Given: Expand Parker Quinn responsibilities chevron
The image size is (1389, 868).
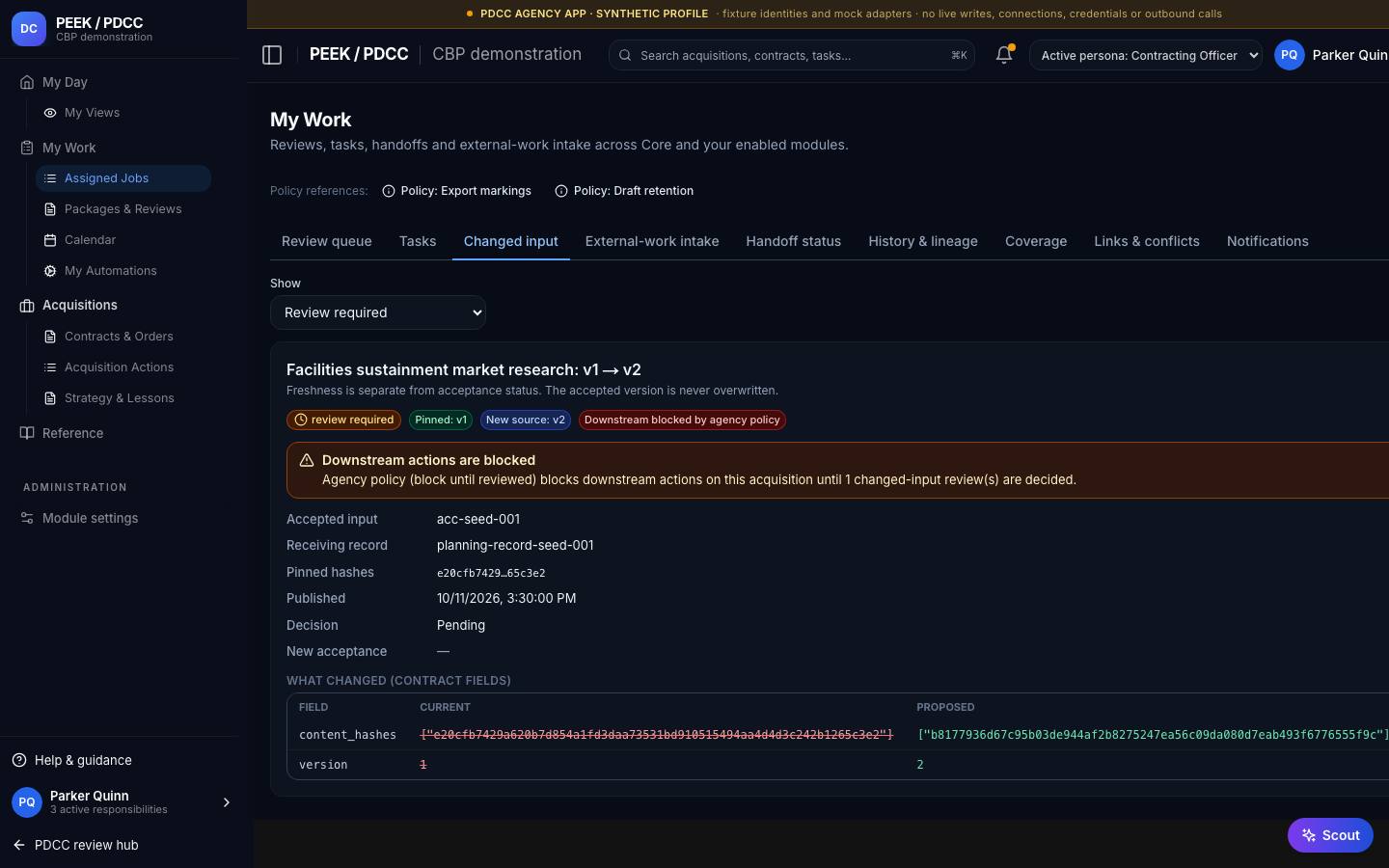Looking at the screenshot, I should point(227,802).
